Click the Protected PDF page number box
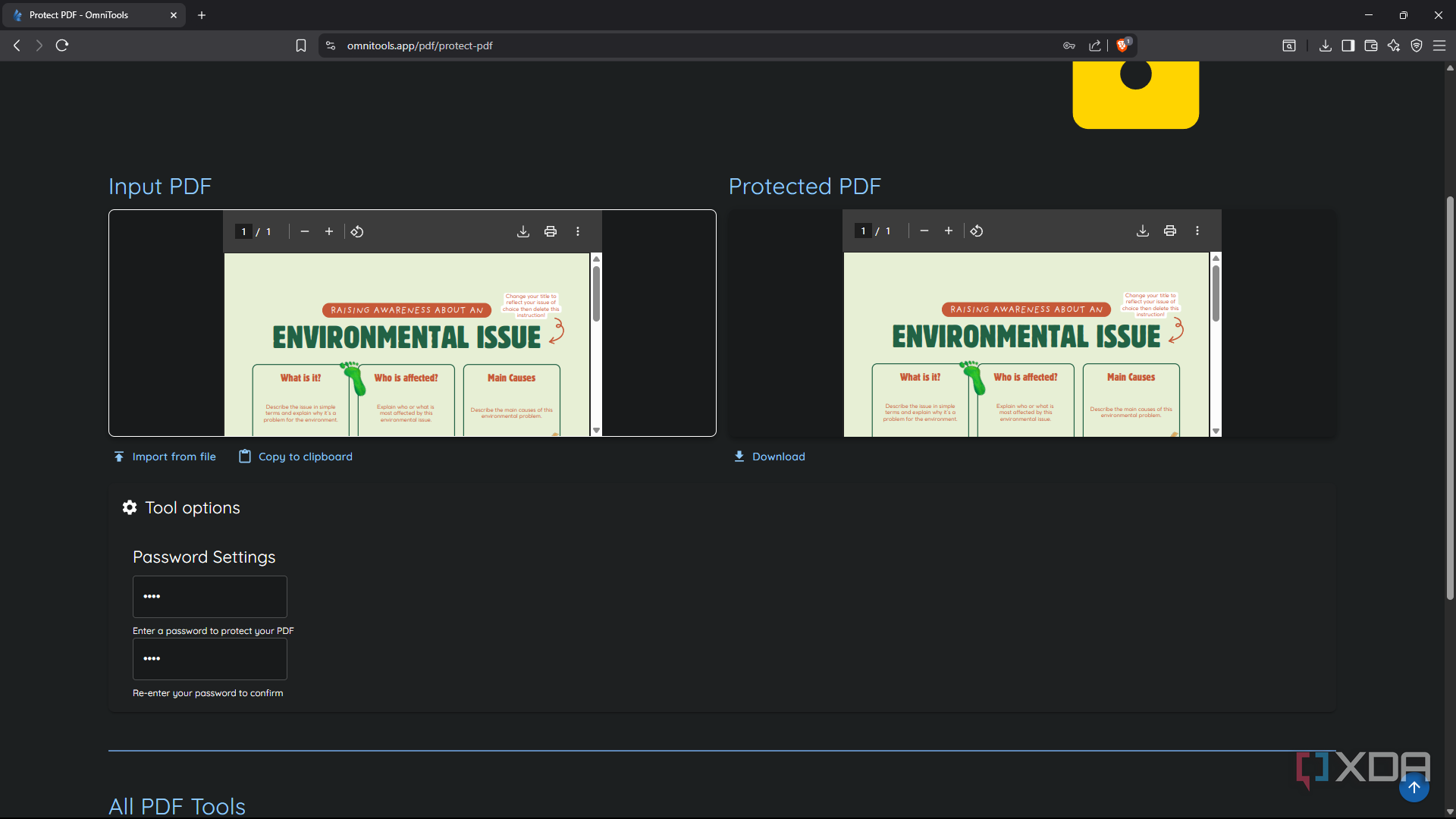This screenshot has width=1456, height=819. (863, 231)
